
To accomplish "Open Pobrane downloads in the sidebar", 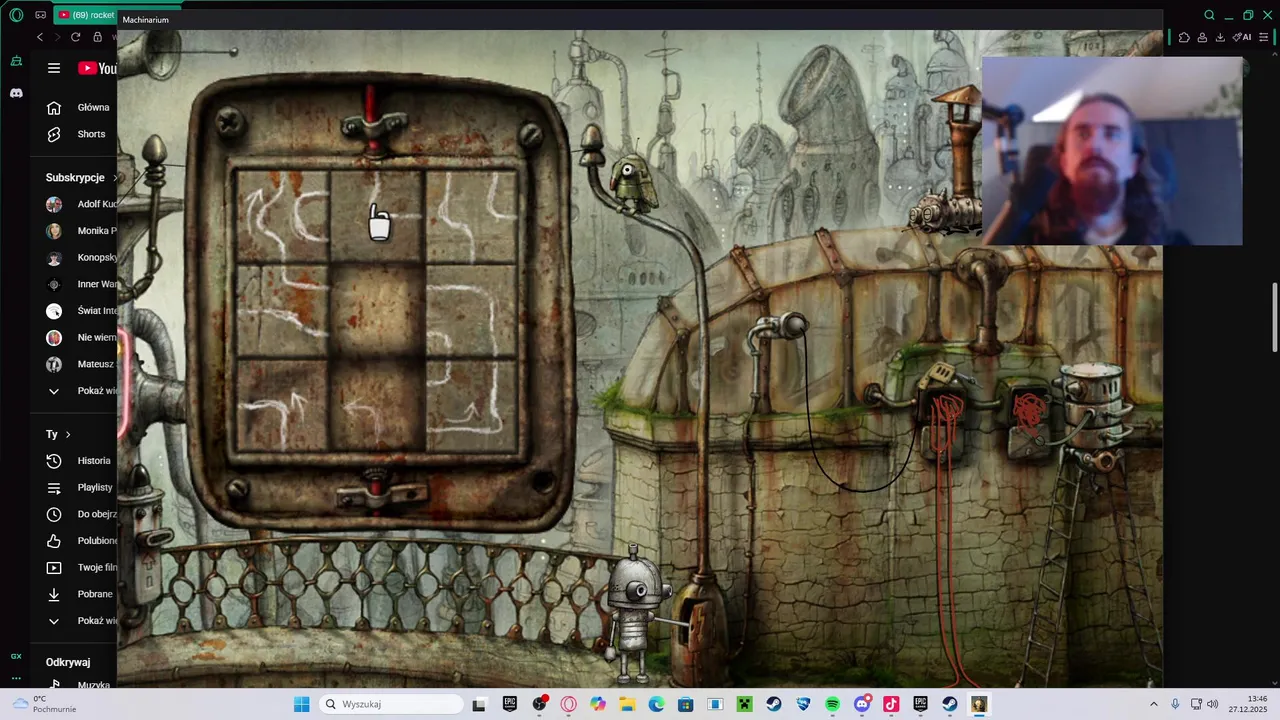I will point(81,594).
